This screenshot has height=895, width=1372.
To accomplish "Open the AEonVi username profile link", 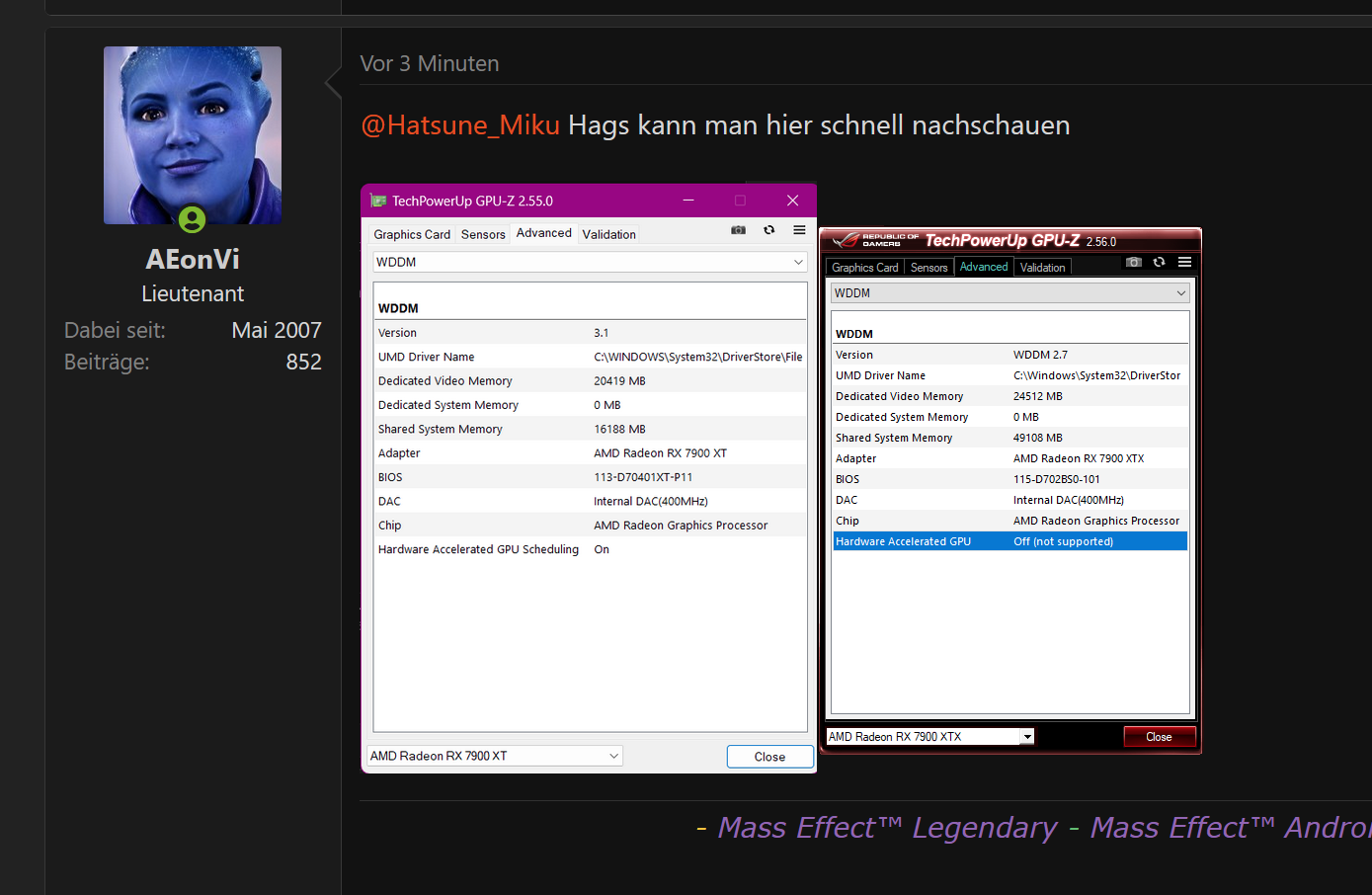I will click(x=193, y=259).
